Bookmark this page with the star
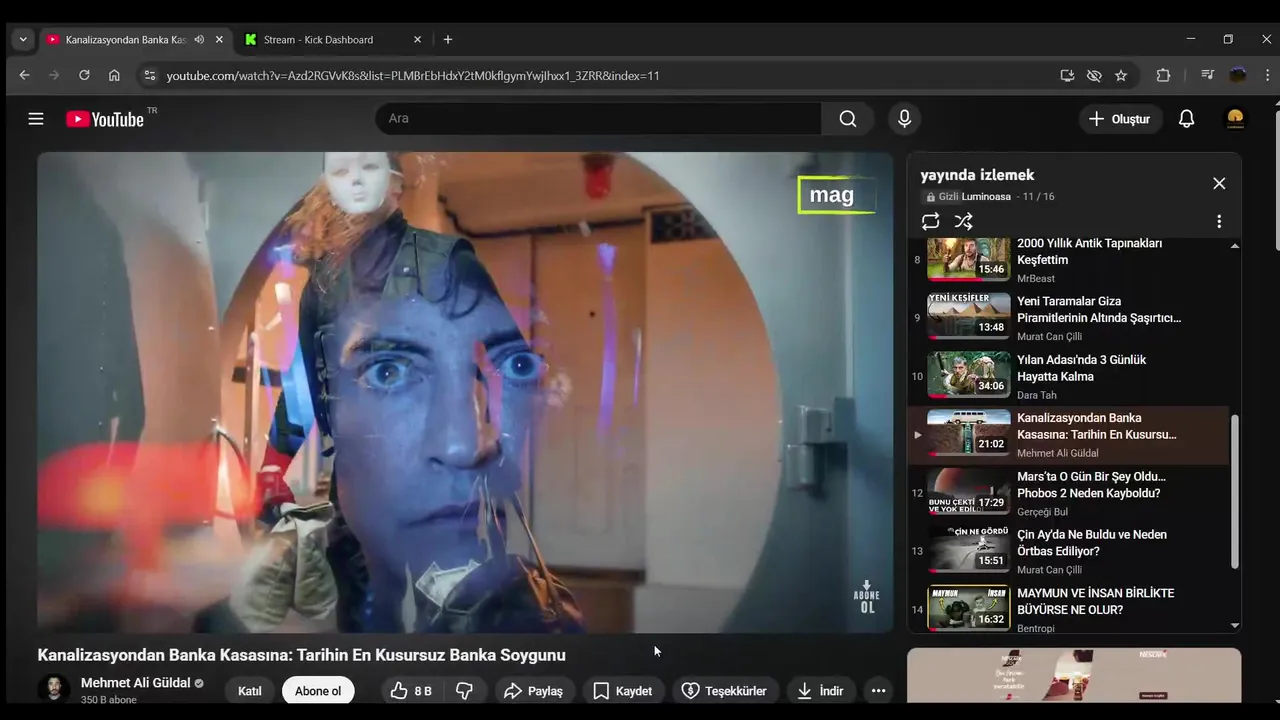The width and height of the screenshot is (1280, 720). [x=1121, y=76]
